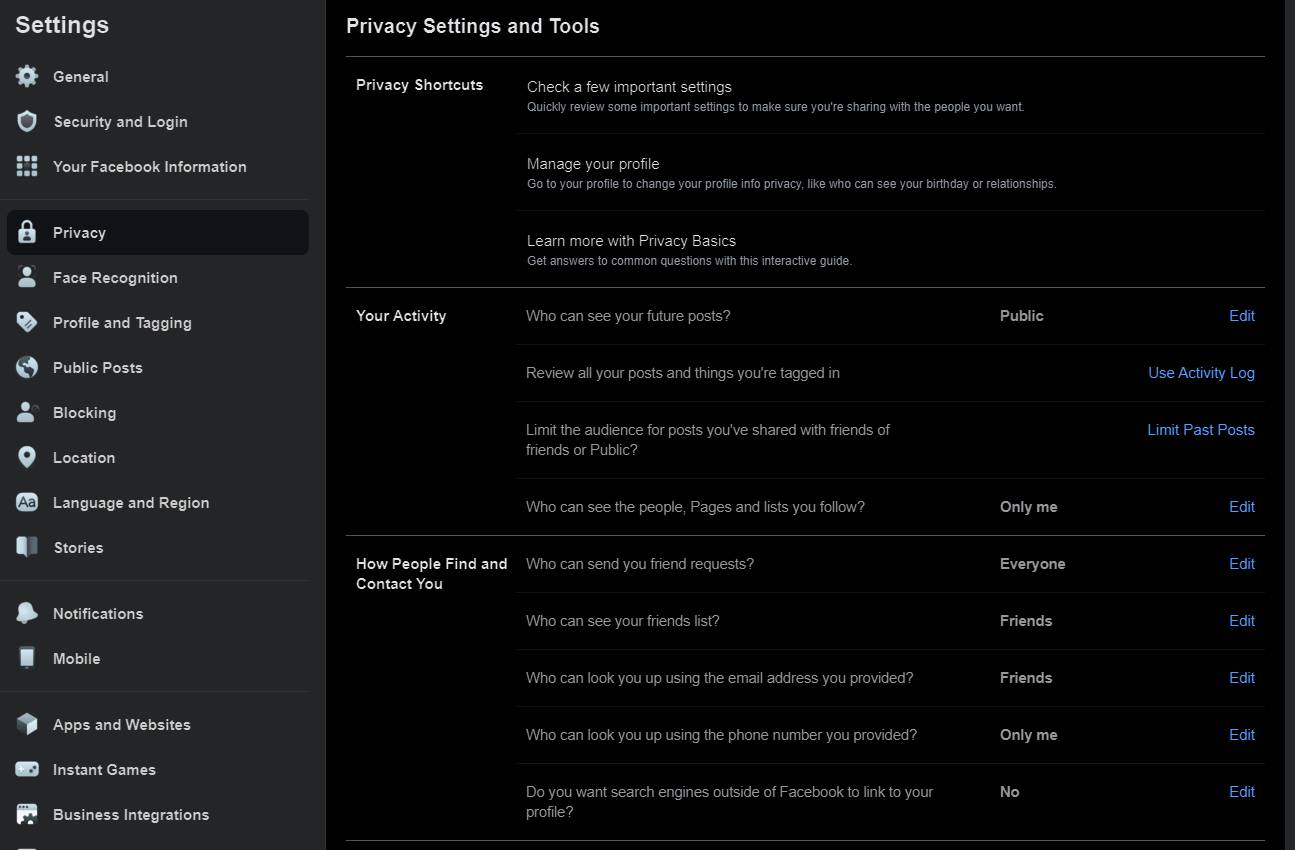Edit who can see your future posts
The height and width of the screenshot is (850, 1295).
point(1241,315)
